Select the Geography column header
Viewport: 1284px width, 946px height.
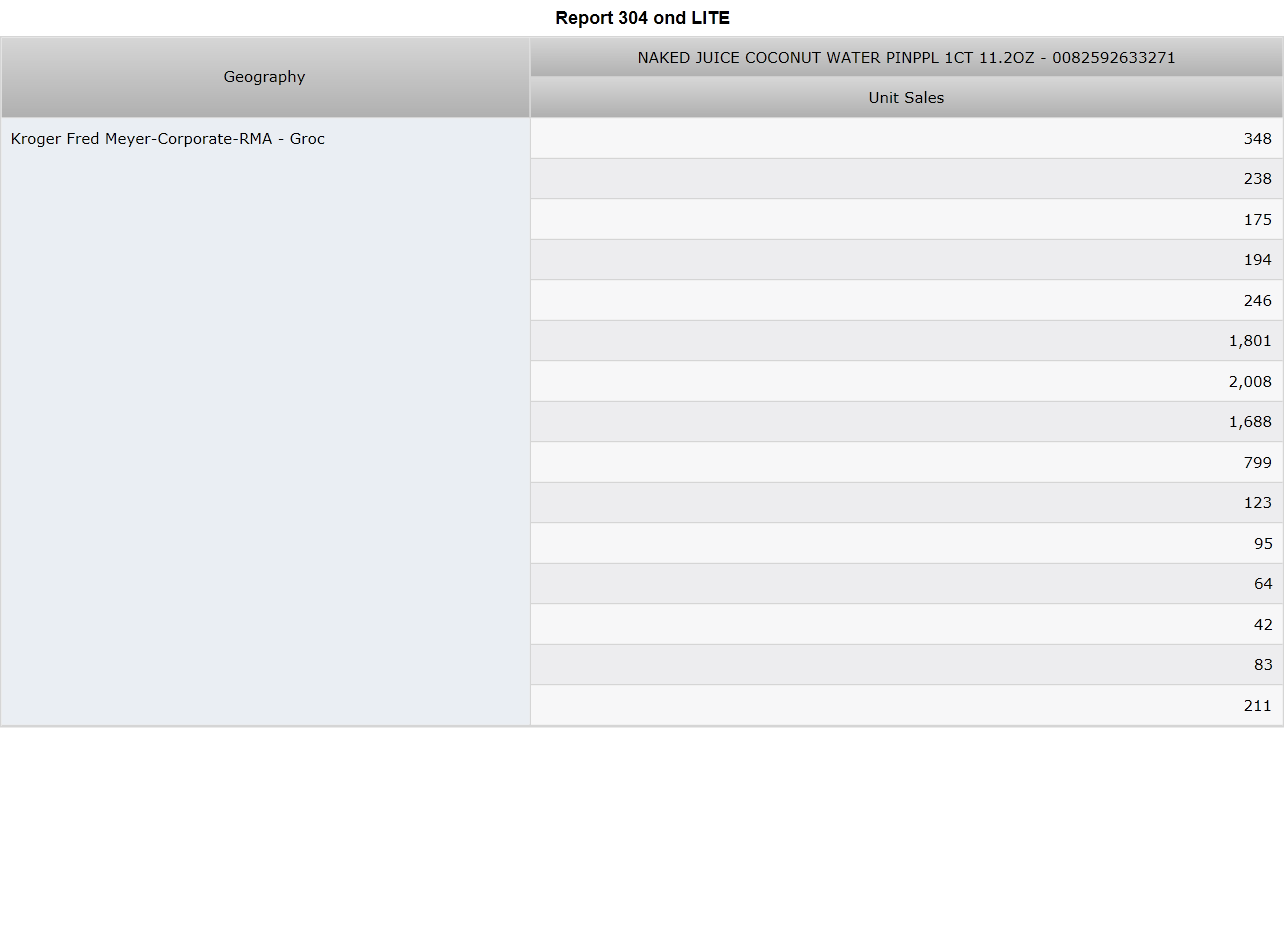(x=265, y=77)
